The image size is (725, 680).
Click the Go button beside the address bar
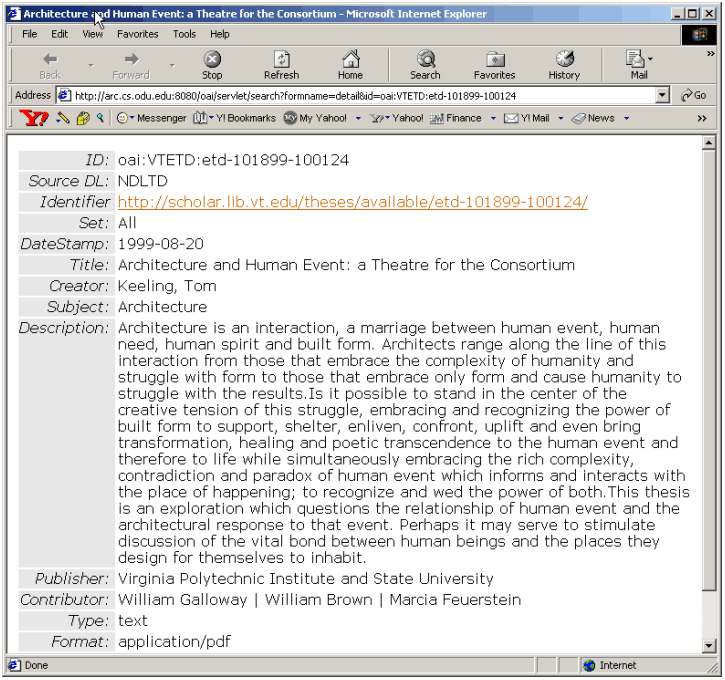[694, 95]
